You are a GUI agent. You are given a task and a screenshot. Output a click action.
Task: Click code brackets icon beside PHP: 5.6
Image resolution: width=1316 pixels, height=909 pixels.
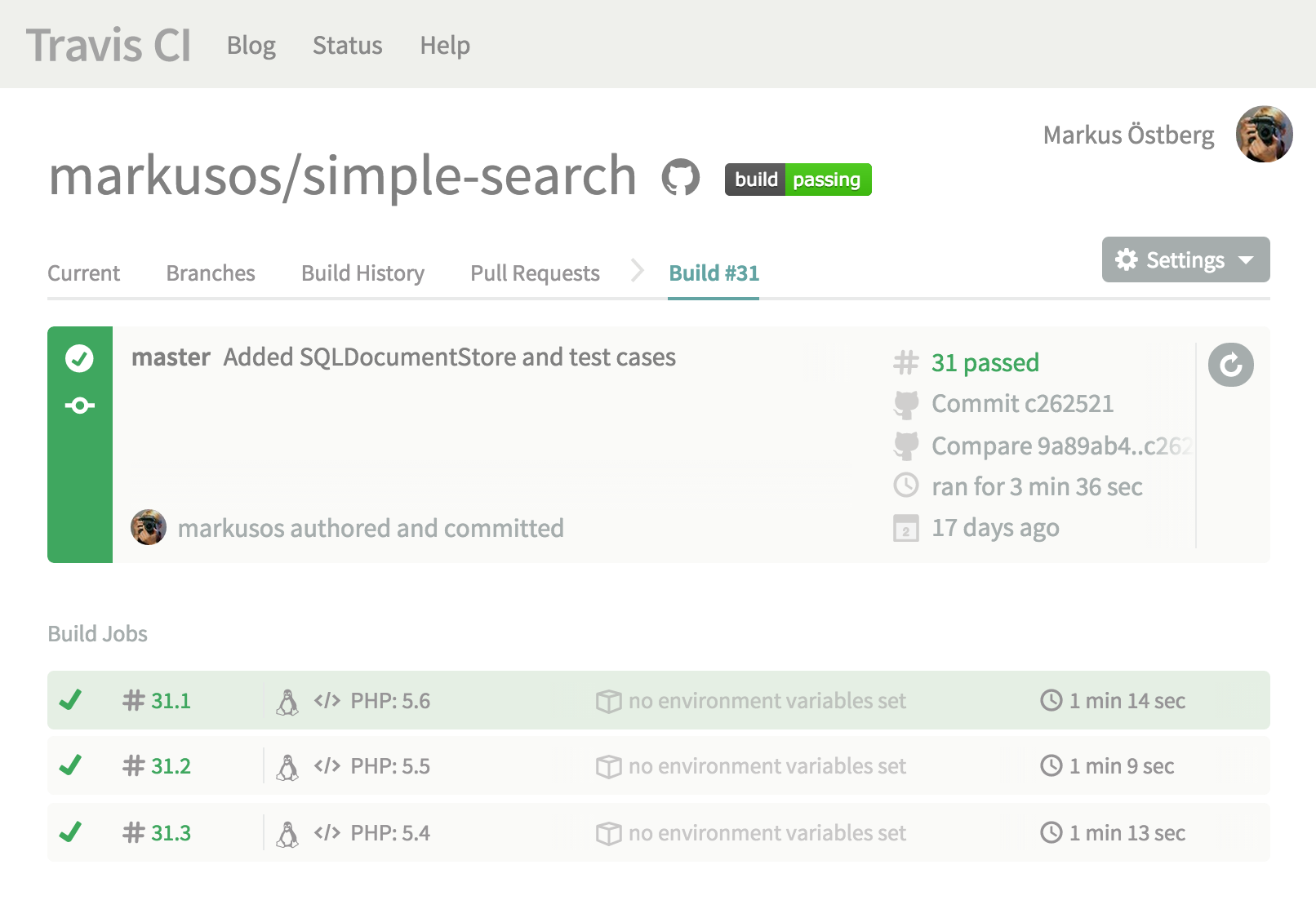327,701
